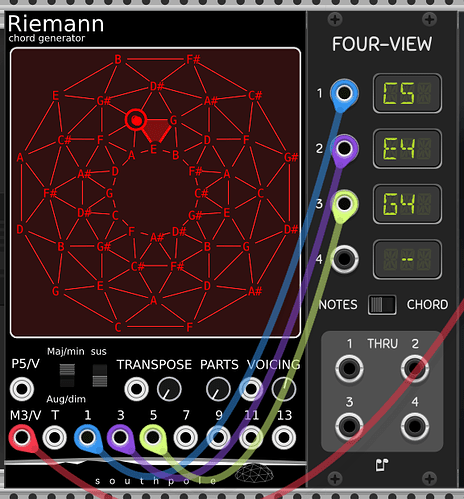The image size is (464, 499).
Task: Click THRU jack 1 on Four-View
Action: (x=349, y=369)
